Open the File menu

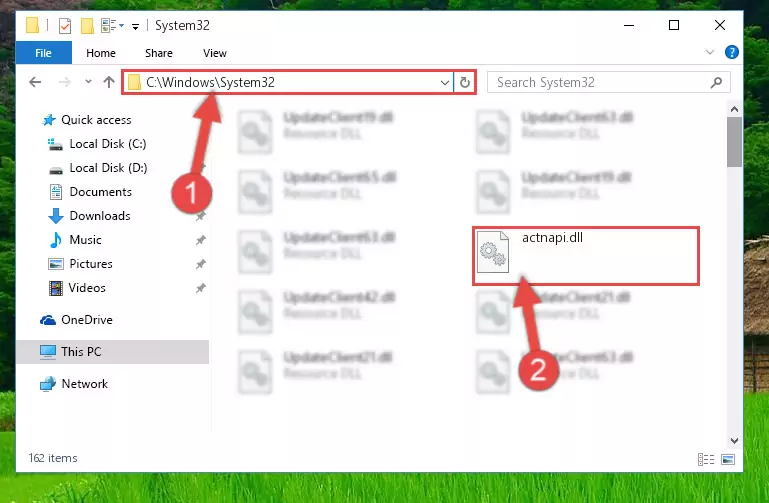click(43, 53)
